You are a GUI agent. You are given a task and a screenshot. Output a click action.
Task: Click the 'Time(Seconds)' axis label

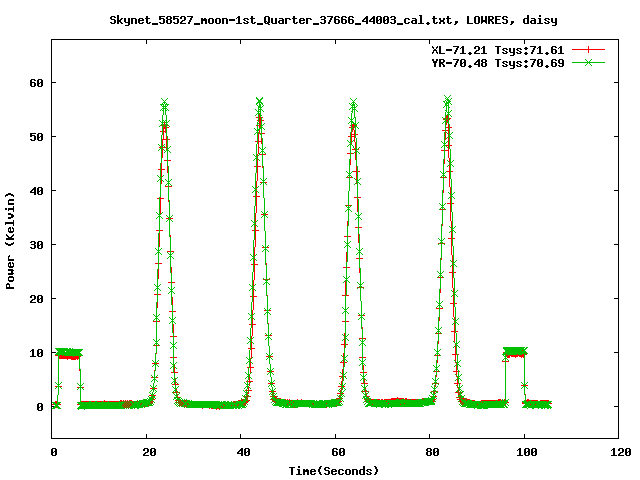333,471
